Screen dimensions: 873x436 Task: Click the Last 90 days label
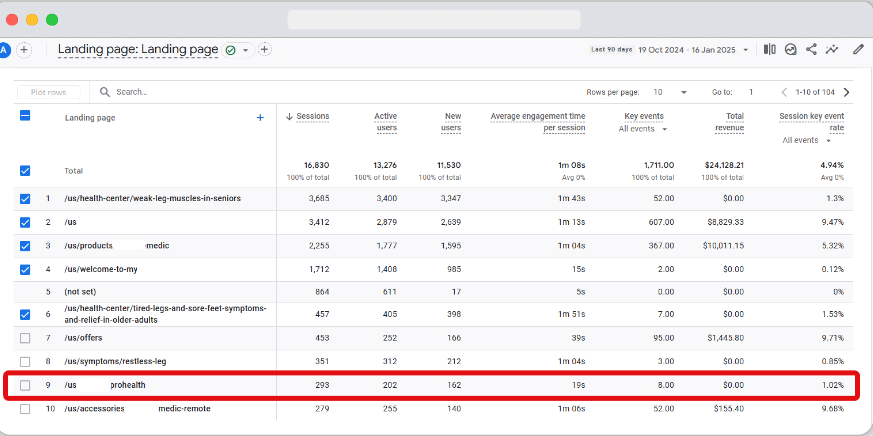[611, 50]
